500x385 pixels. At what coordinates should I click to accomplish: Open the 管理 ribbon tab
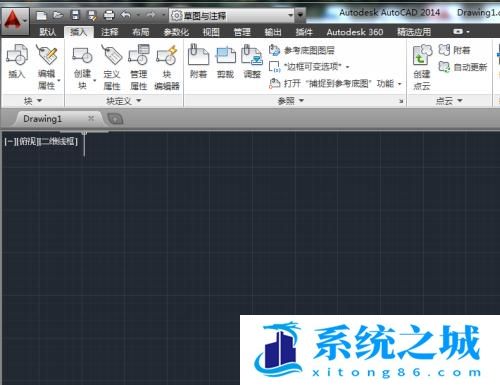tap(242, 32)
